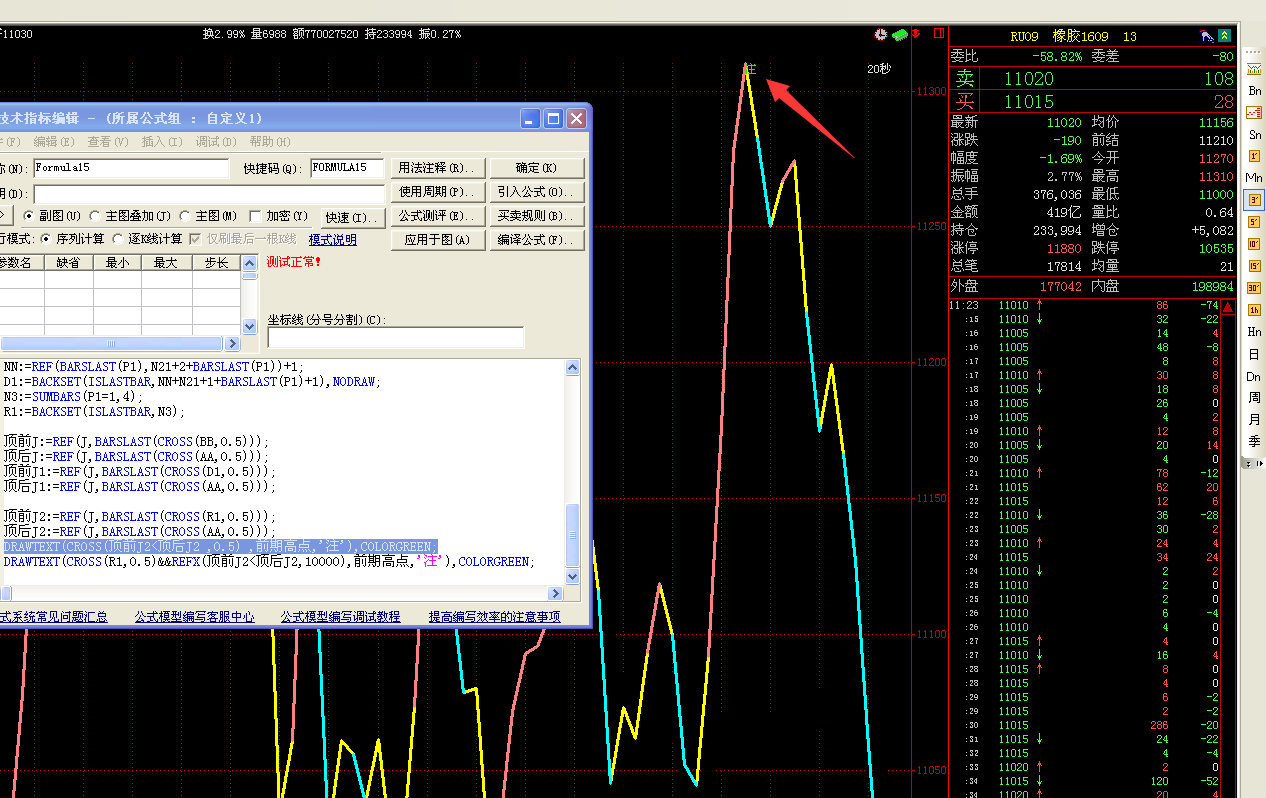1266x798 pixels.
Task: Select 序列计算 calculation mode
Action: click(x=46, y=239)
